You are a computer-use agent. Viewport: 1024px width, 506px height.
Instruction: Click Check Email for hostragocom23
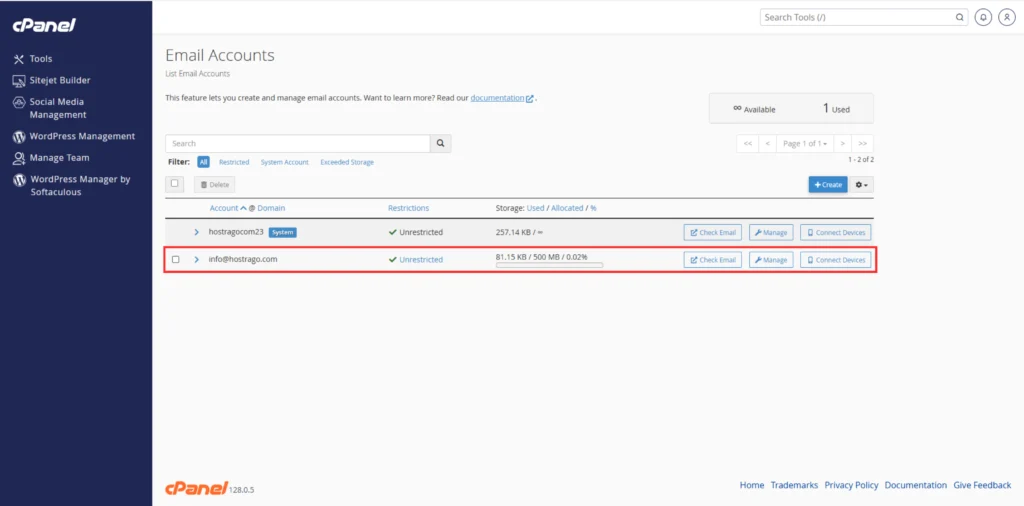[x=712, y=232]
